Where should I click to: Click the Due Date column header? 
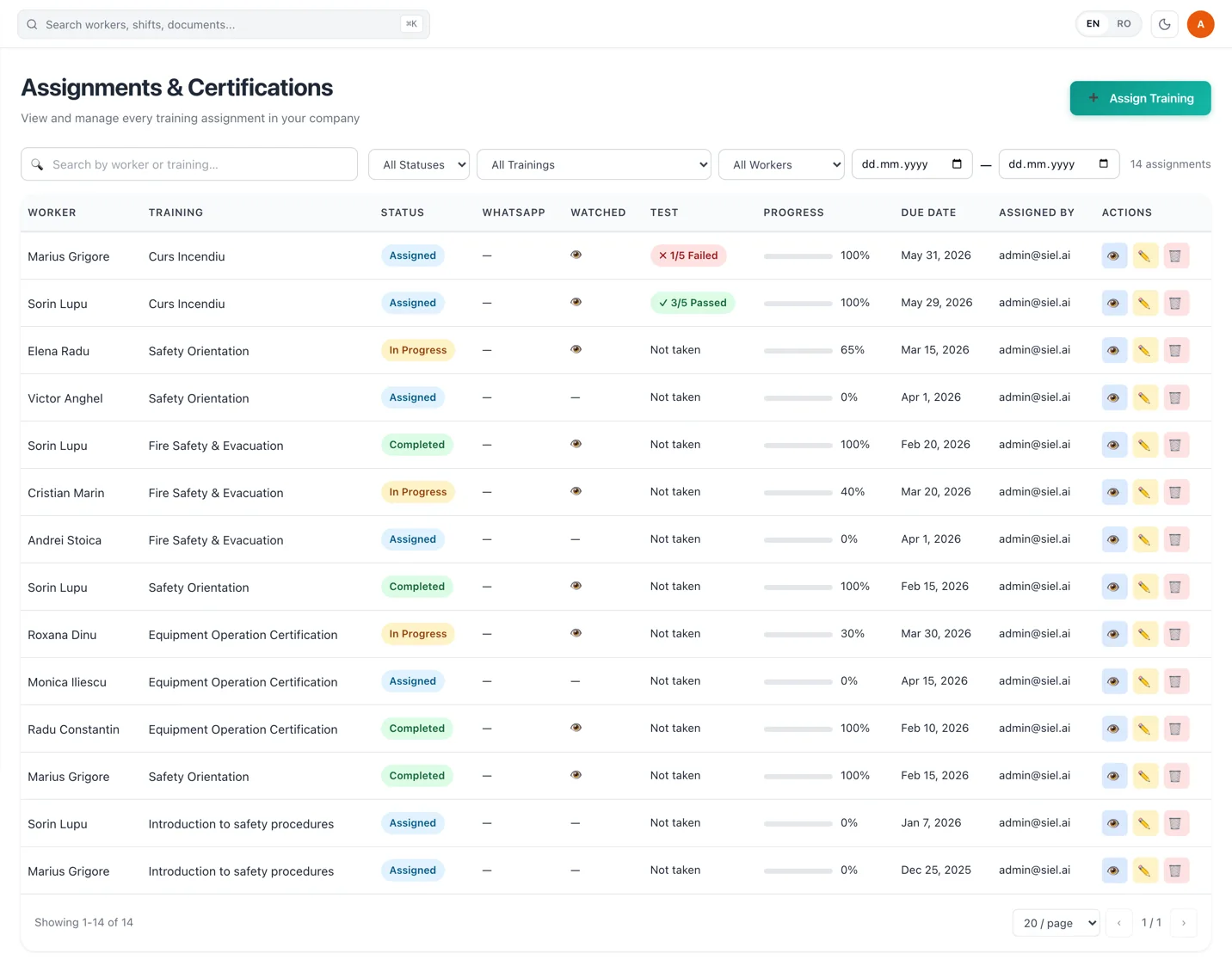coord(928,212)
